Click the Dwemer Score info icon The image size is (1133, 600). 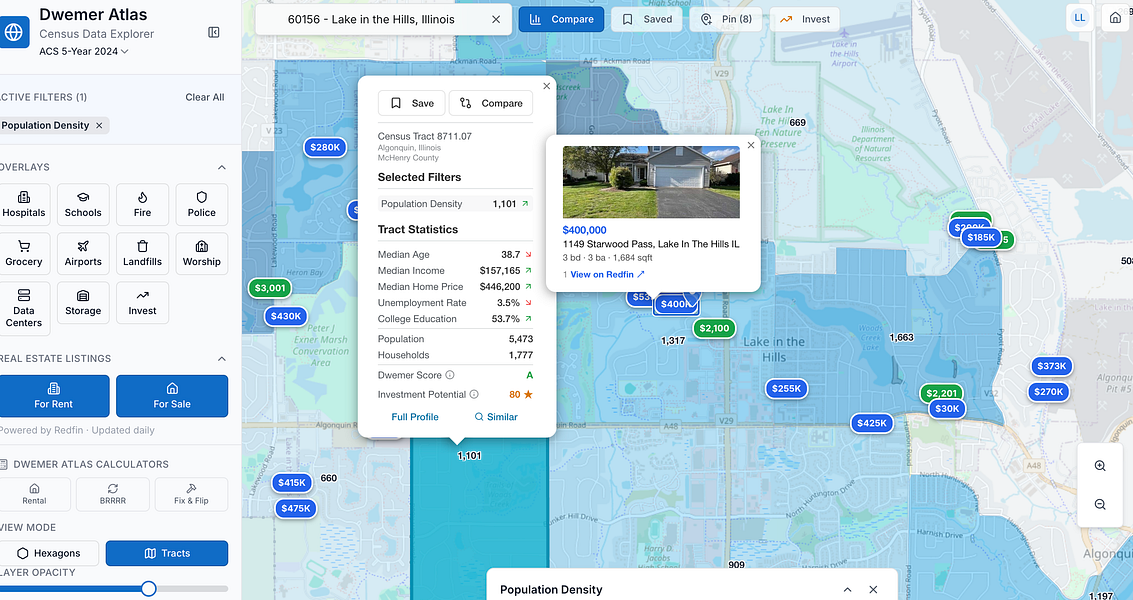pyautogui.click(x=449, y=375)
